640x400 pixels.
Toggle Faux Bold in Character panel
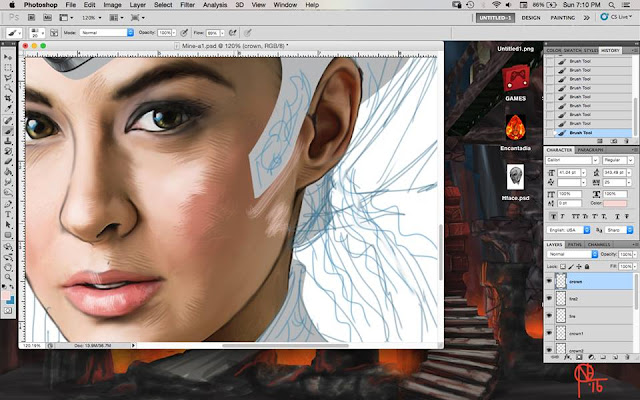pyautogui.click(x=553, y=216)
